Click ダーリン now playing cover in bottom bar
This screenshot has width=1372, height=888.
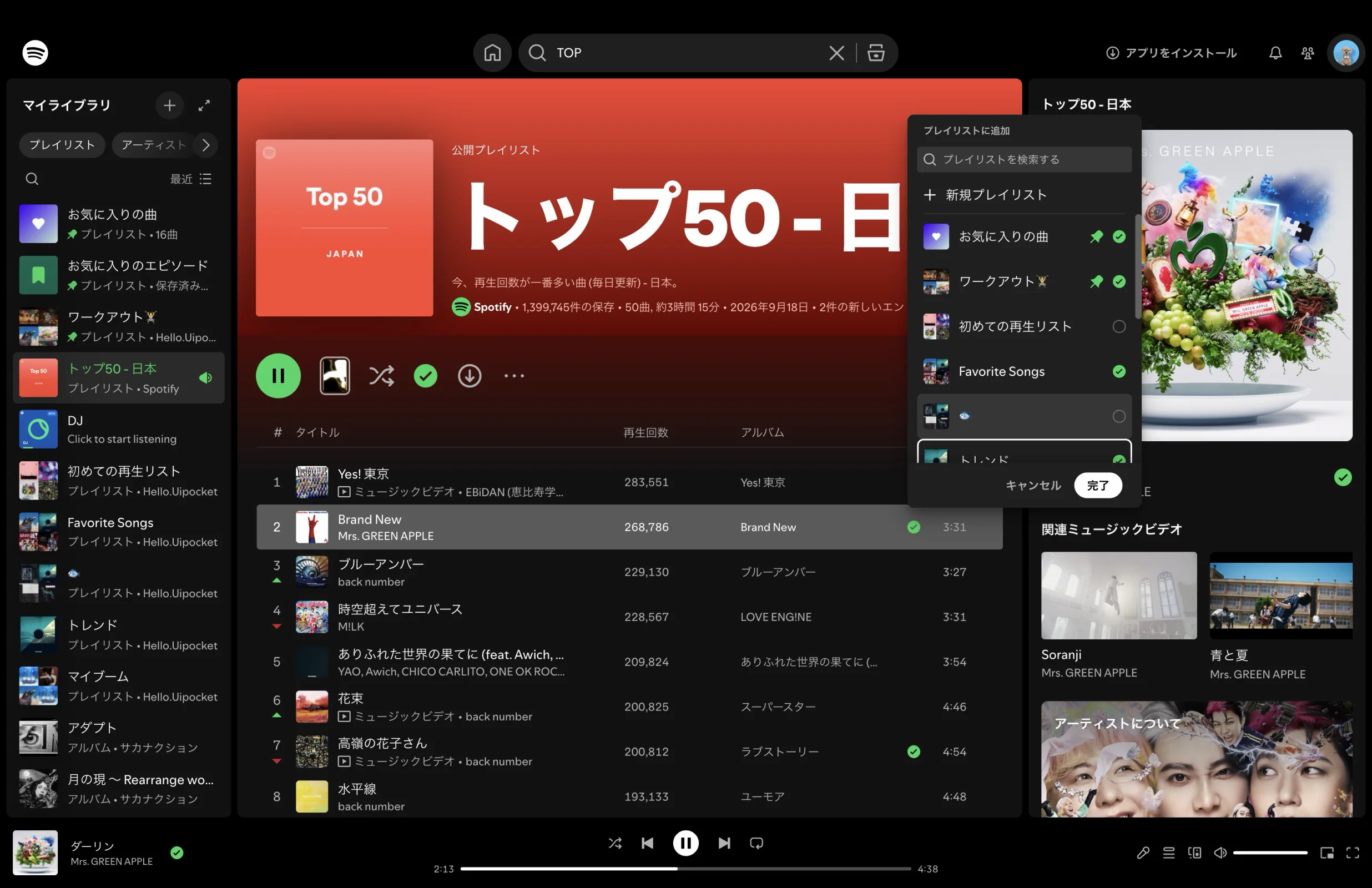click(x=35, y=853)
